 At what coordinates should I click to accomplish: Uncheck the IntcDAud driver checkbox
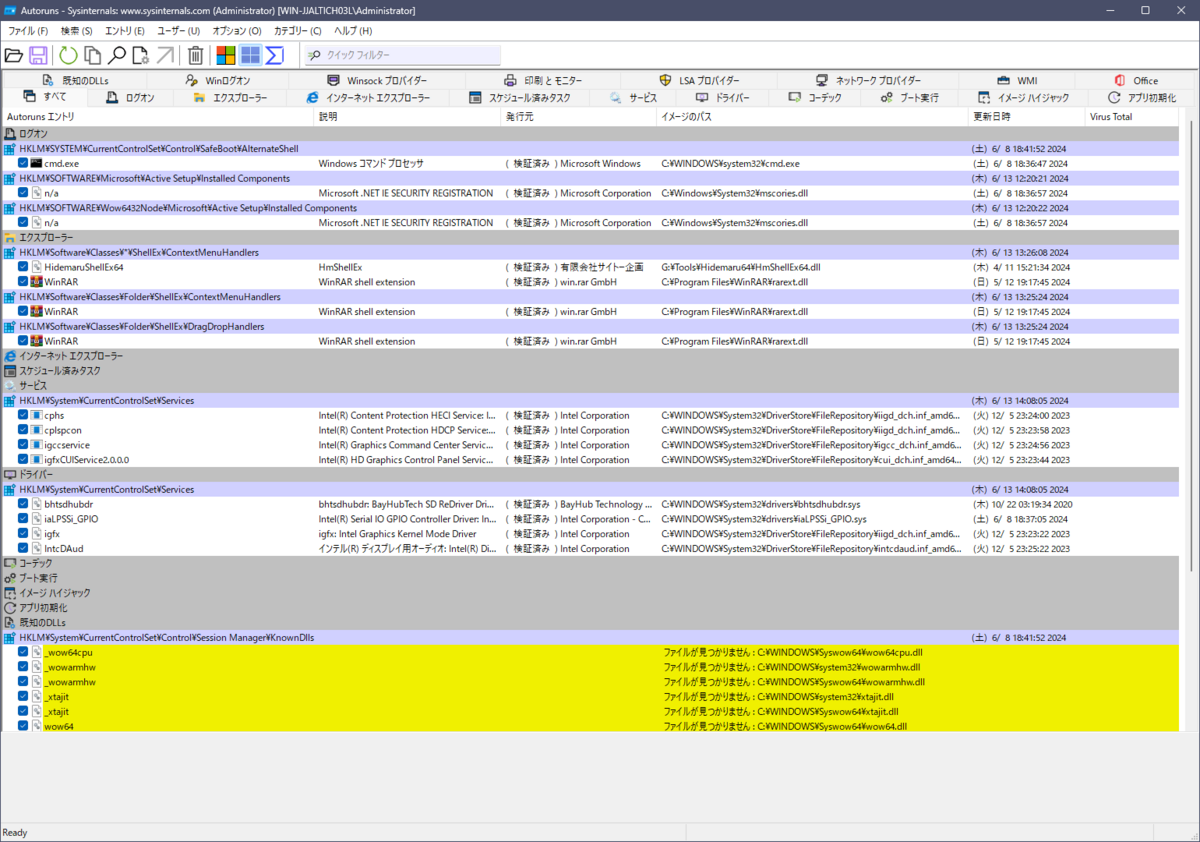[x=23, y=549]
